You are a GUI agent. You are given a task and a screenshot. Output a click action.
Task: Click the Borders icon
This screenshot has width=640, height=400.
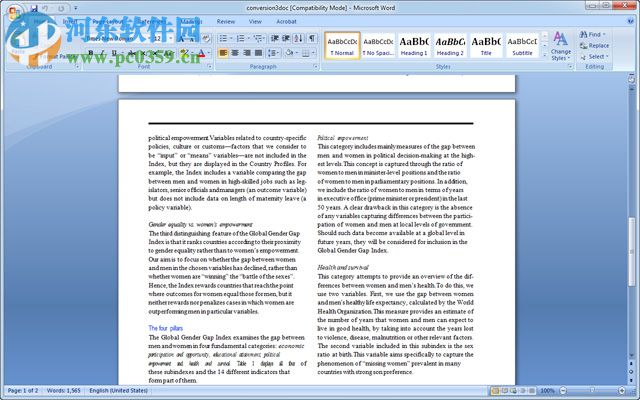(x=306, y=53)
